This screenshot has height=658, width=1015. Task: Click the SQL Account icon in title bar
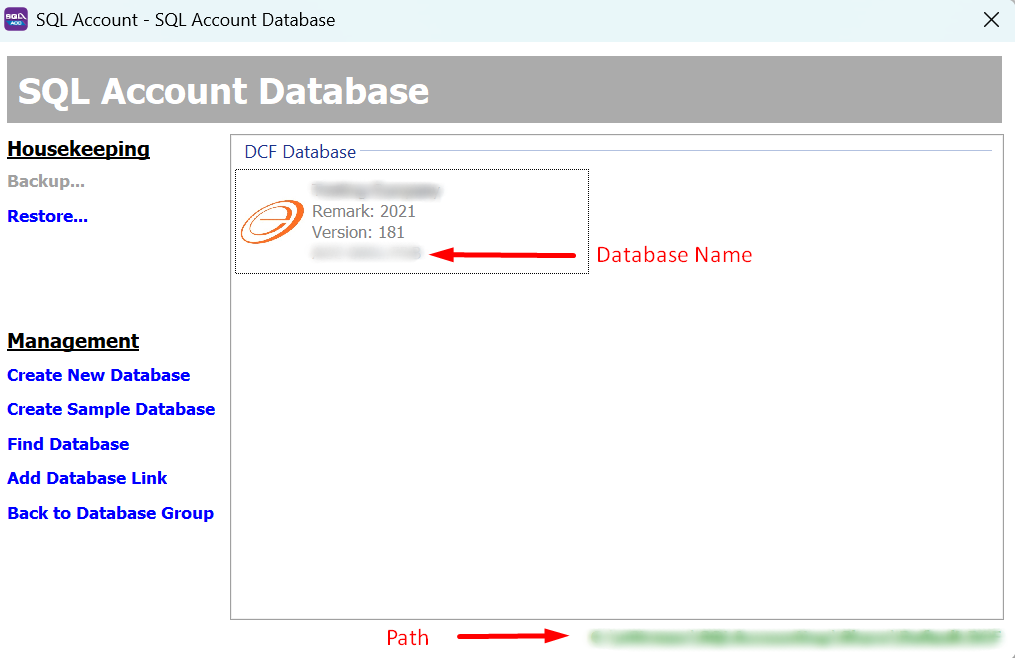[17, 19]
